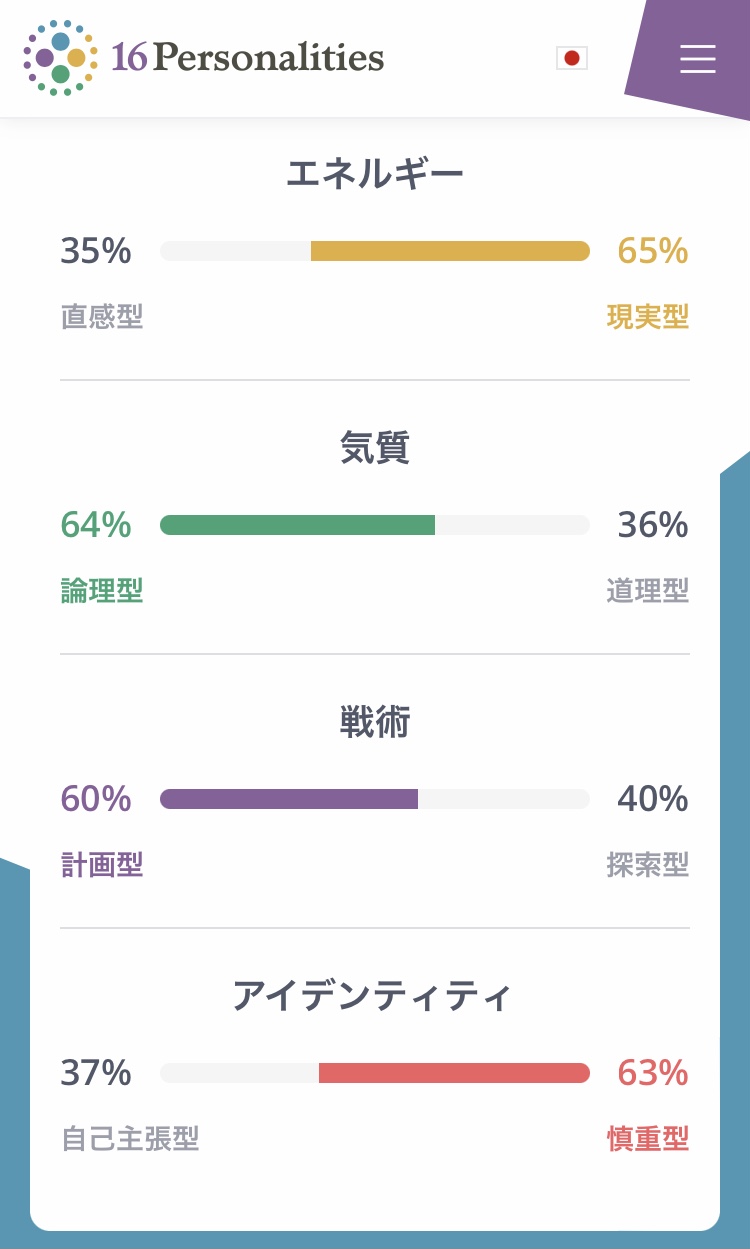Open the hamburger menu icon
The height and width of the screenshot is (1249, 750).
click(x=697, y=59)
